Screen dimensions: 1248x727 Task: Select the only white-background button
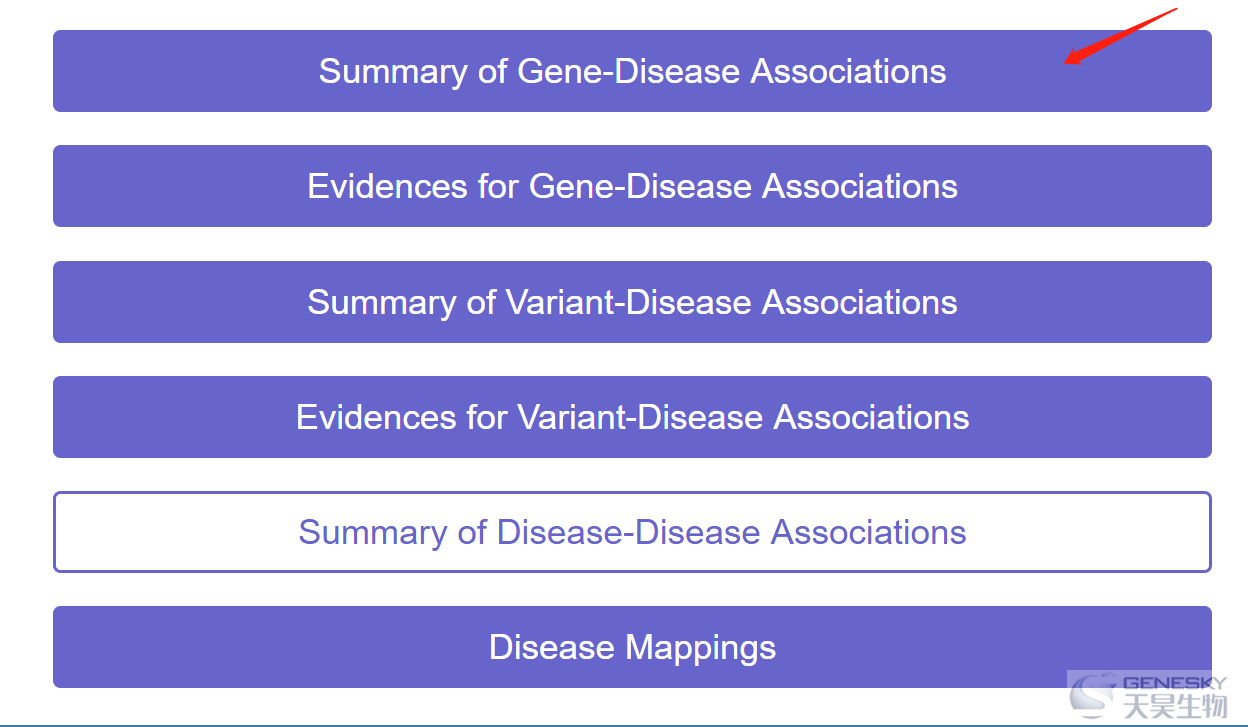pyautogui.click(x=632, y=532)
